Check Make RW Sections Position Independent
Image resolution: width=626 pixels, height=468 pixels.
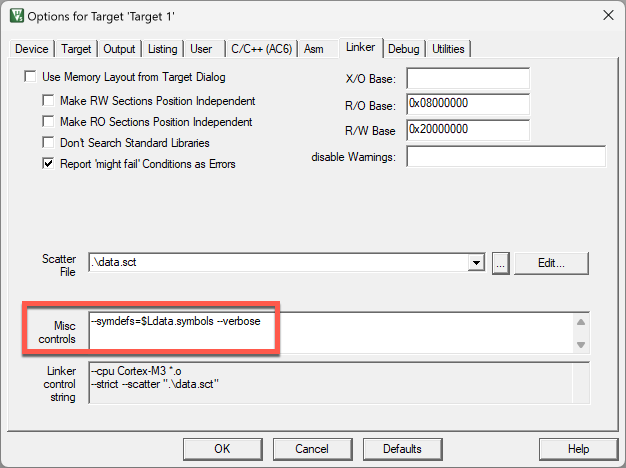tap(48, 101)
